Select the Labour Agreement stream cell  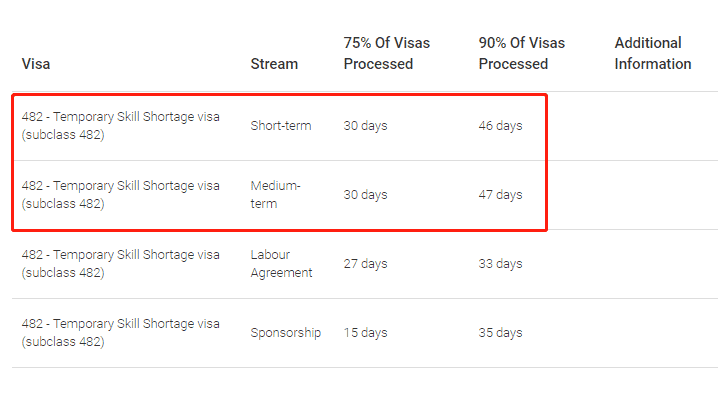pos(281,263)
